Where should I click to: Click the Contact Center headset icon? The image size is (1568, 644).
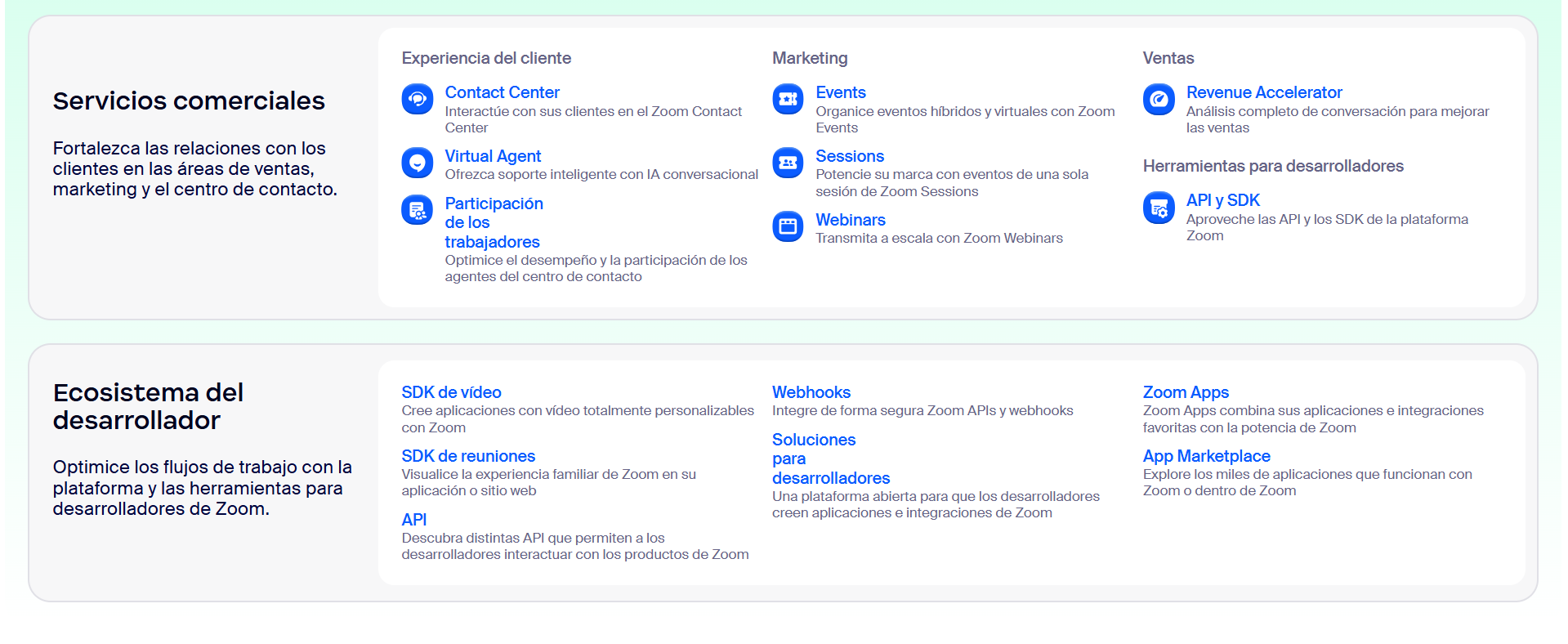coord(418,100)
